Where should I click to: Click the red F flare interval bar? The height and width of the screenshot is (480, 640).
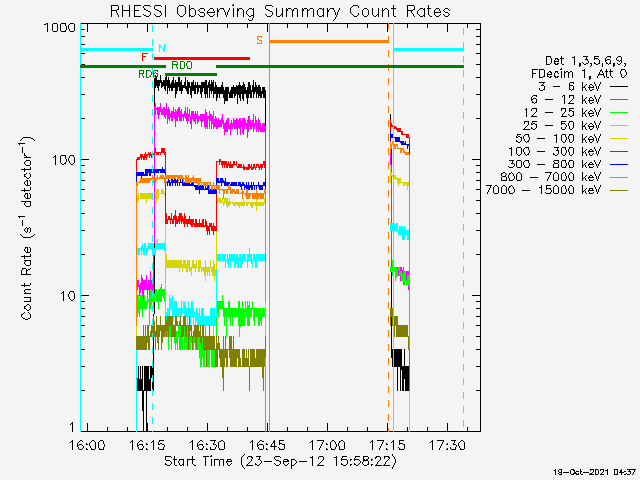click(x=202, y=58)
